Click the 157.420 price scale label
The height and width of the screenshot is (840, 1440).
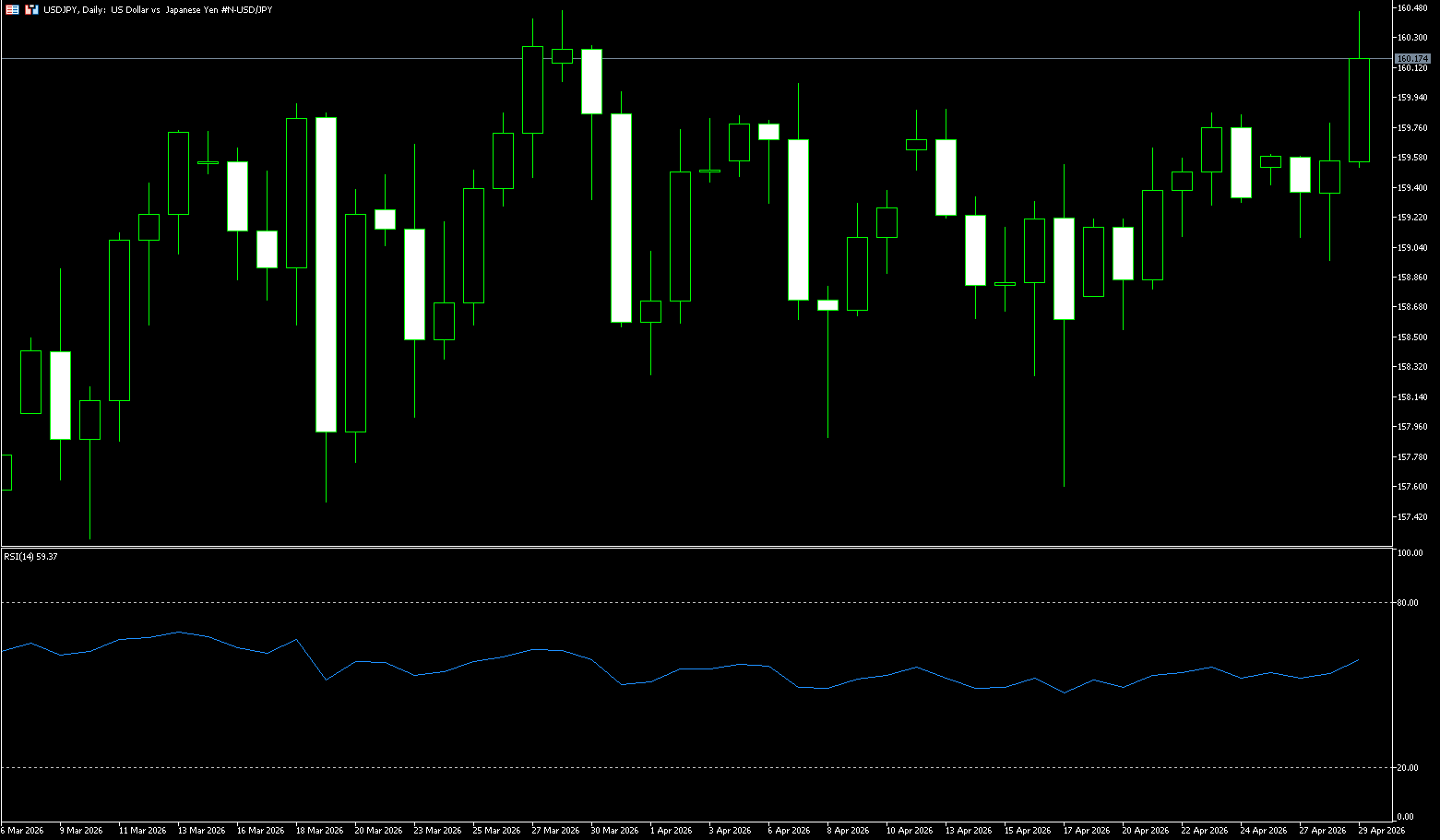[1412, 517]
